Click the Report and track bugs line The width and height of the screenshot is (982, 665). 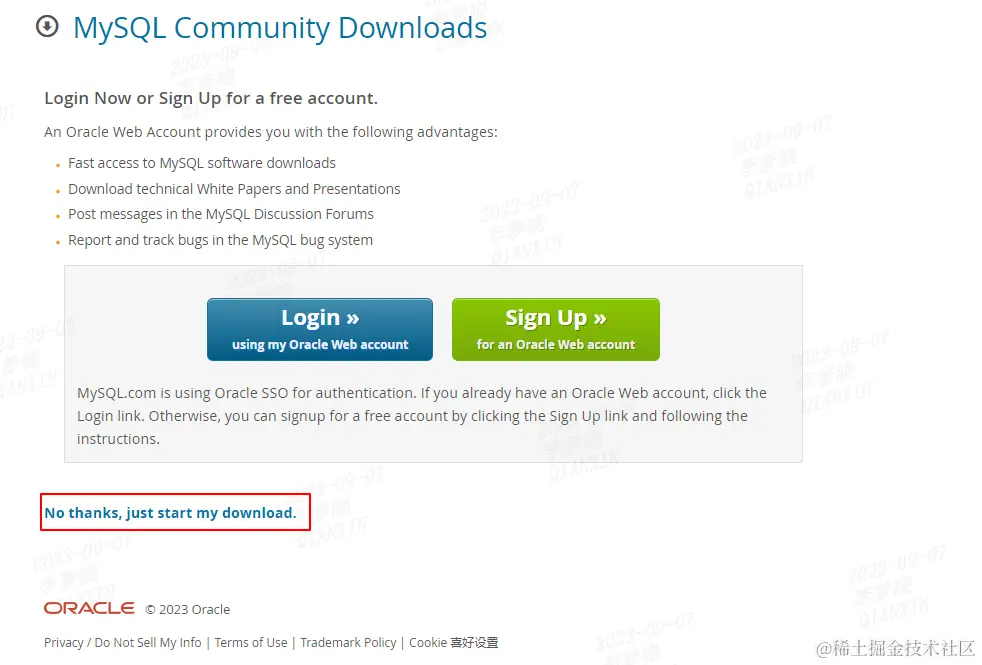pos(220,240)
